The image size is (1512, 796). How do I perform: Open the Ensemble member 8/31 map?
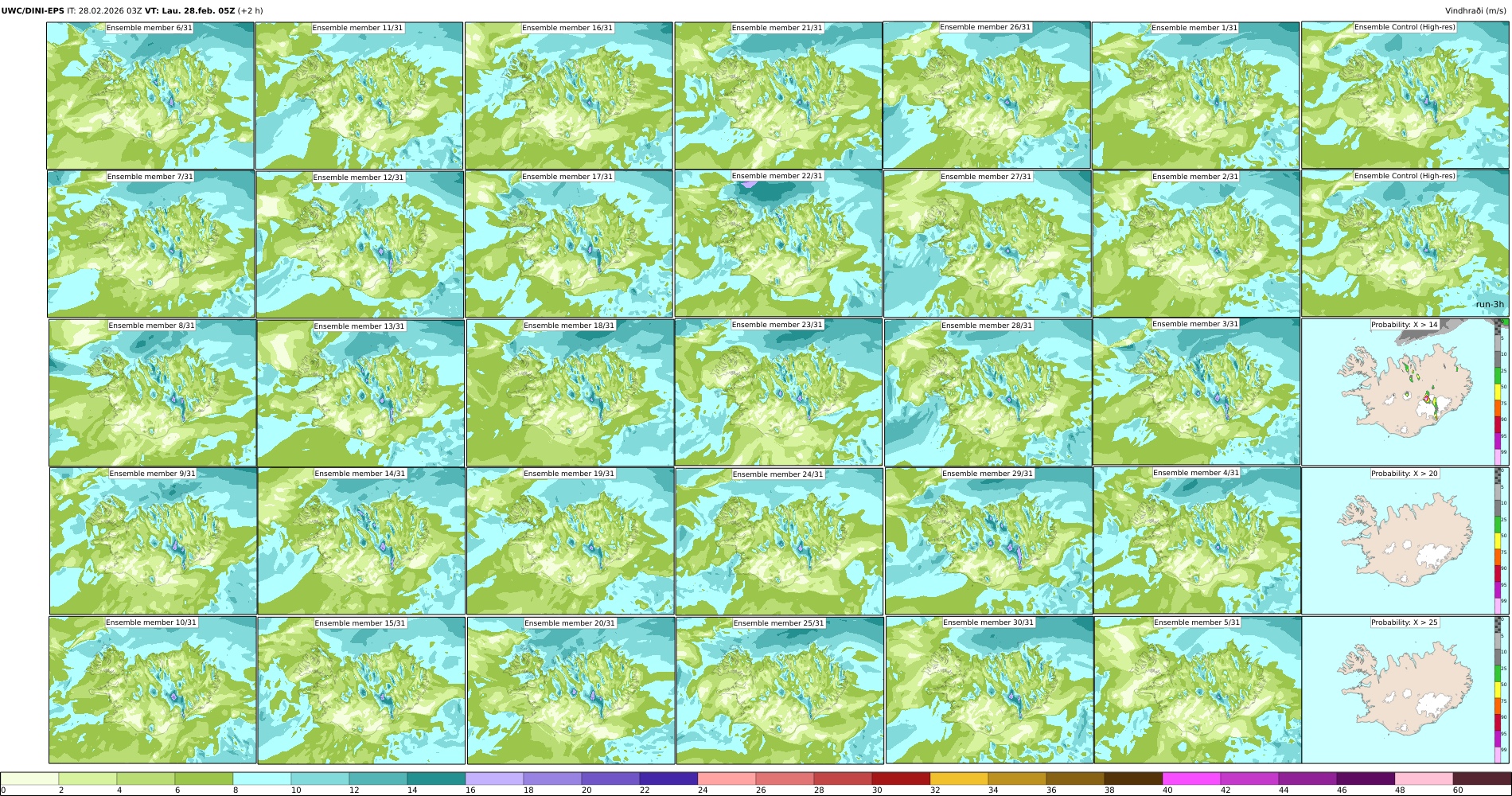coord(152,392)
